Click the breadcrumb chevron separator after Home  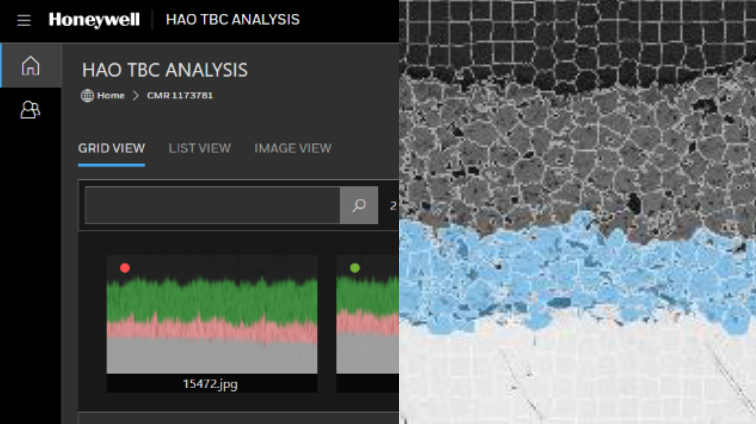[135, 96]
